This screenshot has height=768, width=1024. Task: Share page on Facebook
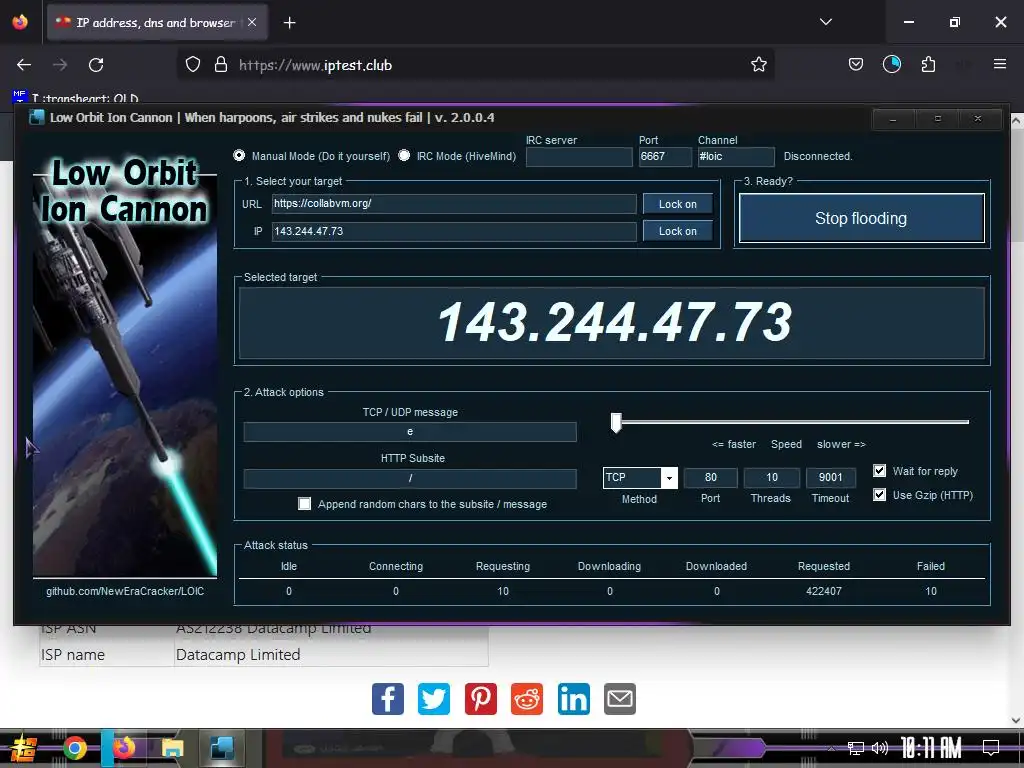click(388, 699)
